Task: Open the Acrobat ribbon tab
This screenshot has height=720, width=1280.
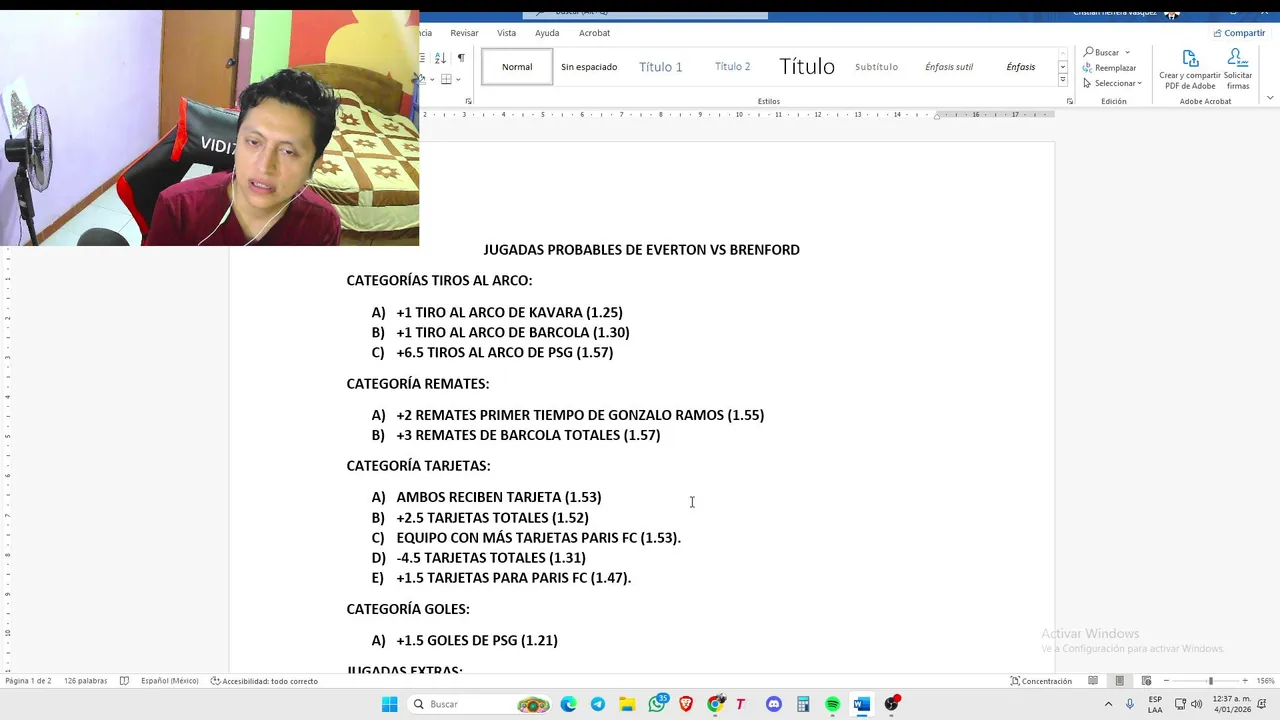Action: pyautogui.click(x=594, y=33)
